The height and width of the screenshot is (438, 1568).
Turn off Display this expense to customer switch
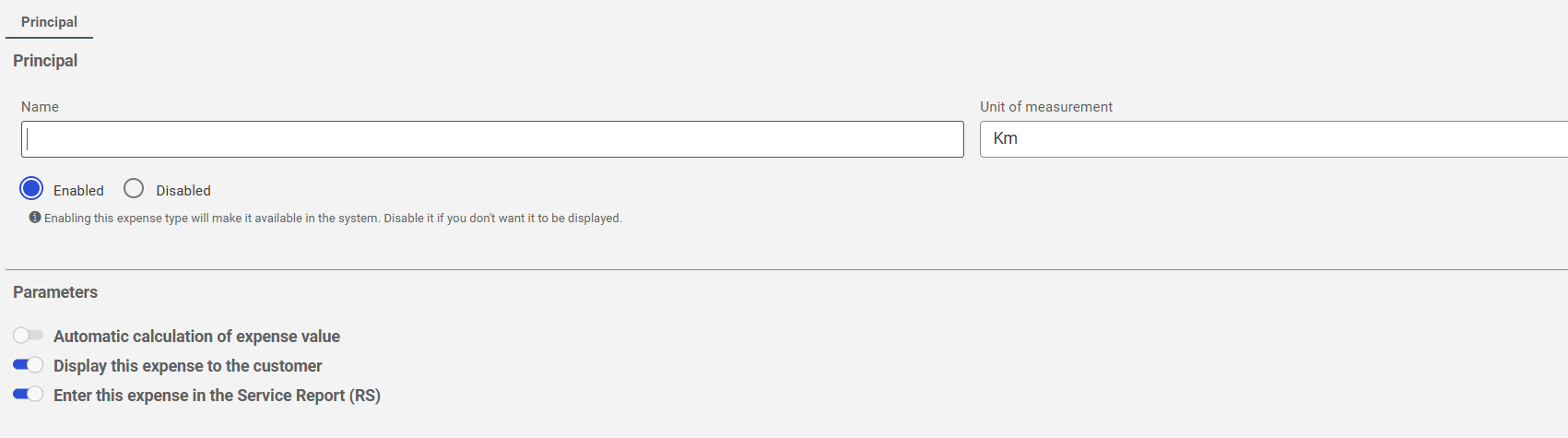28,365
